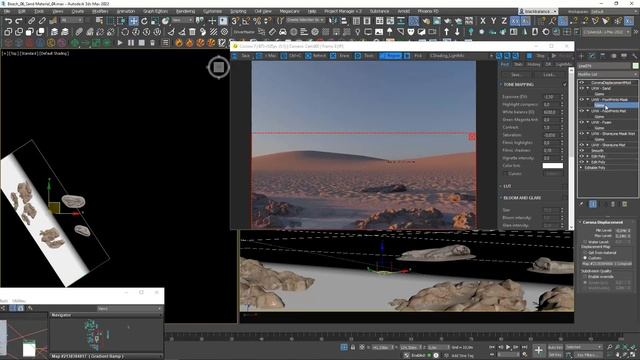Click the Play Animation button in timeline controls
Image resolution: width=640 pixels, height=360 pixels.
point(508,347)
